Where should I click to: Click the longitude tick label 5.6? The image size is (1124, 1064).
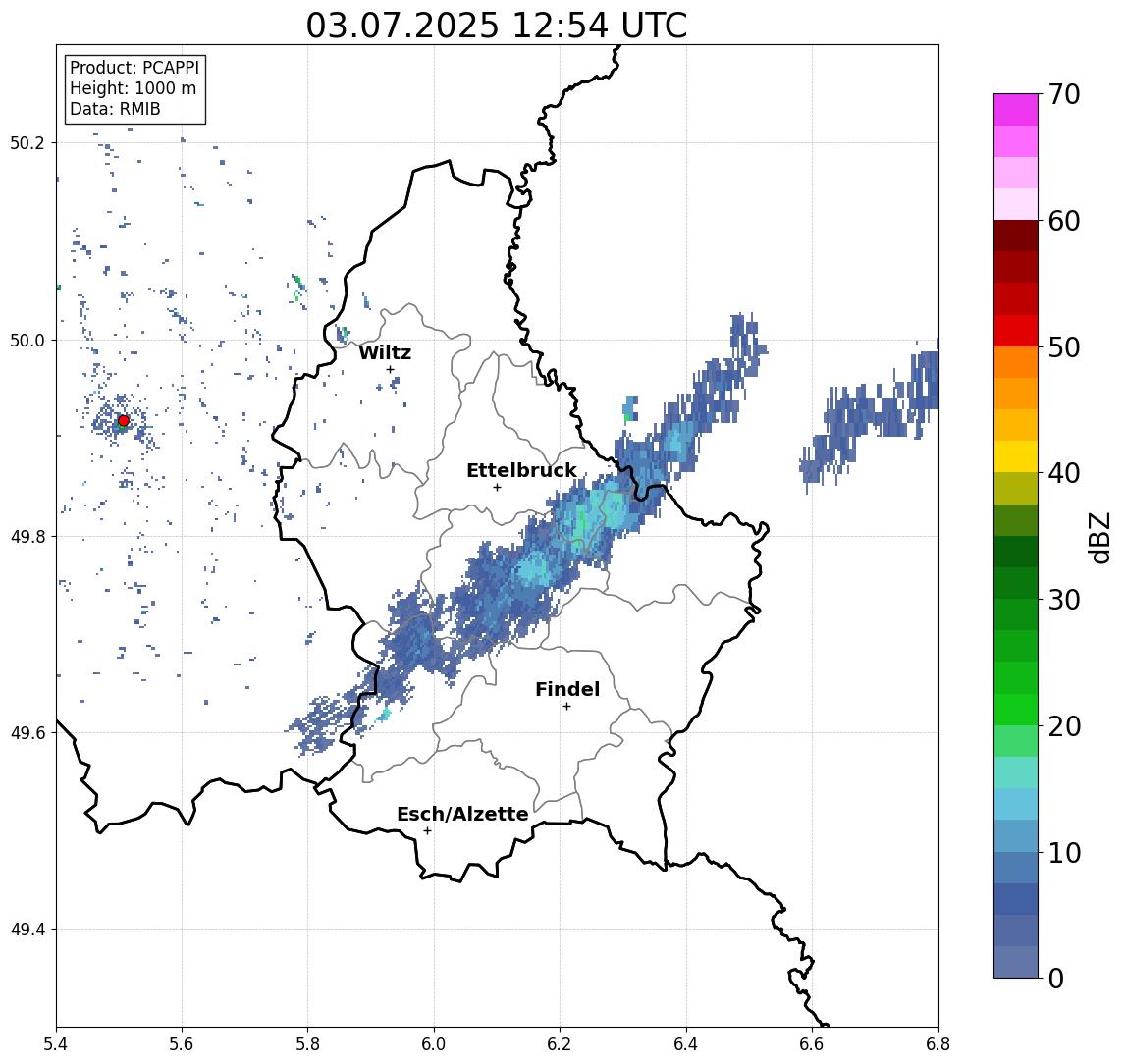pyautogui.click(x=182, y=1044)
